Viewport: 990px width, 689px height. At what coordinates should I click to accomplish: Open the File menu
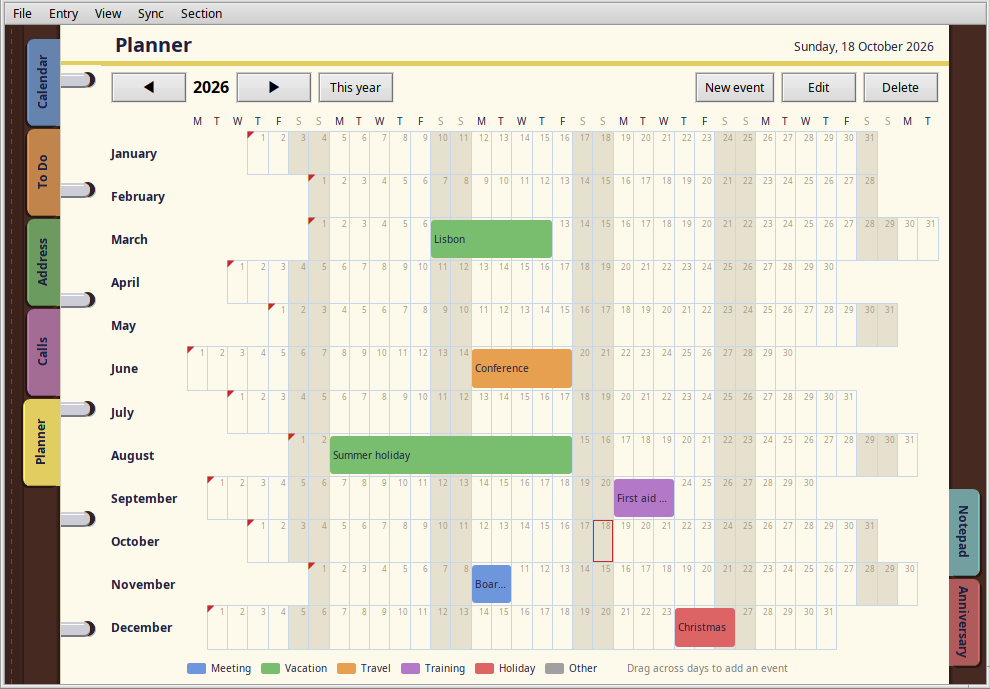click(x=22, y=13)
